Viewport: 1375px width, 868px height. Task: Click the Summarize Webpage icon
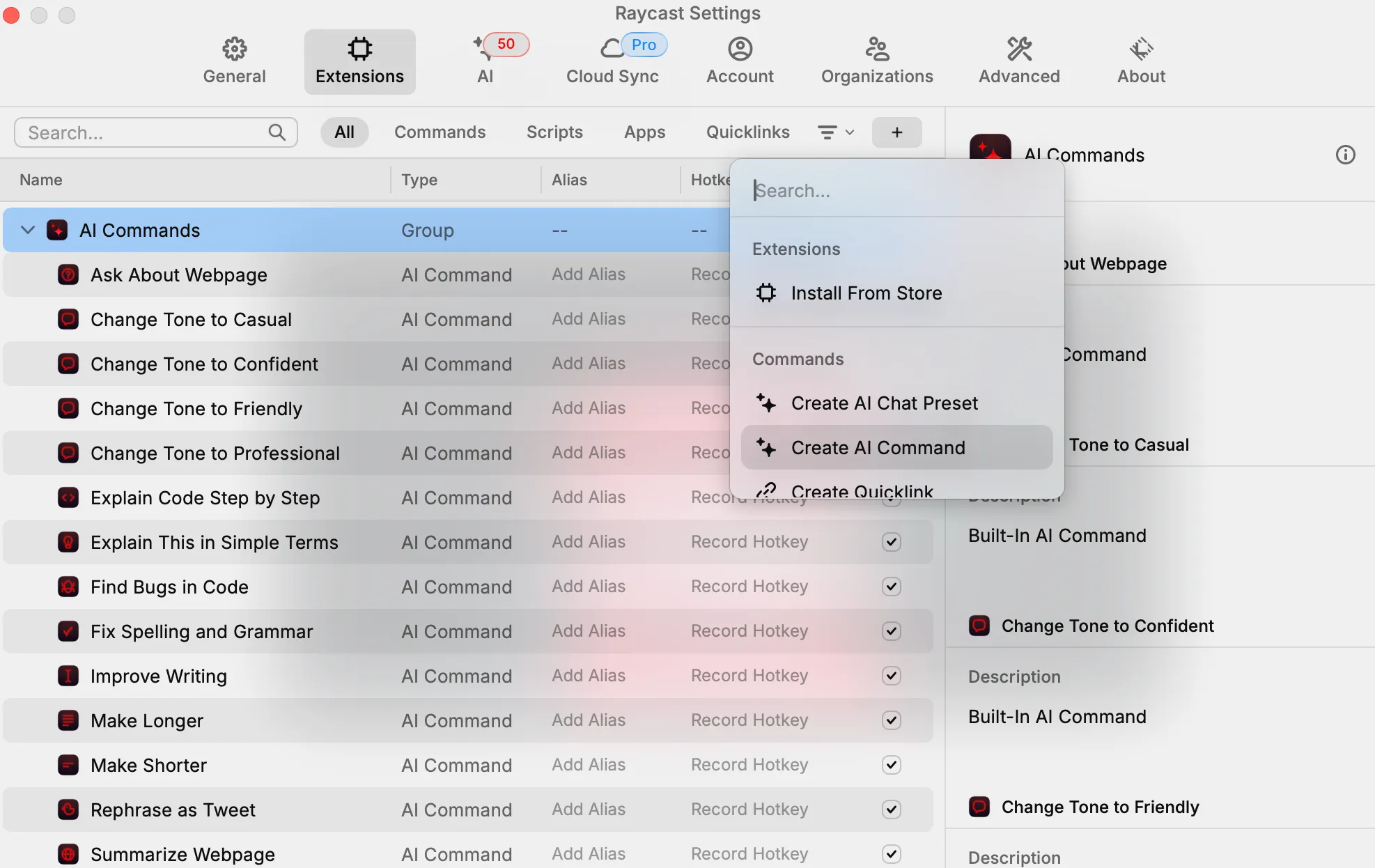pyautogui.click(x=68, y=854)
